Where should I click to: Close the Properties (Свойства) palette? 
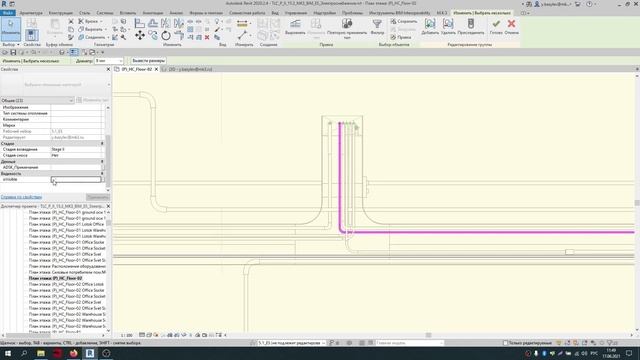tap(108, 69)
